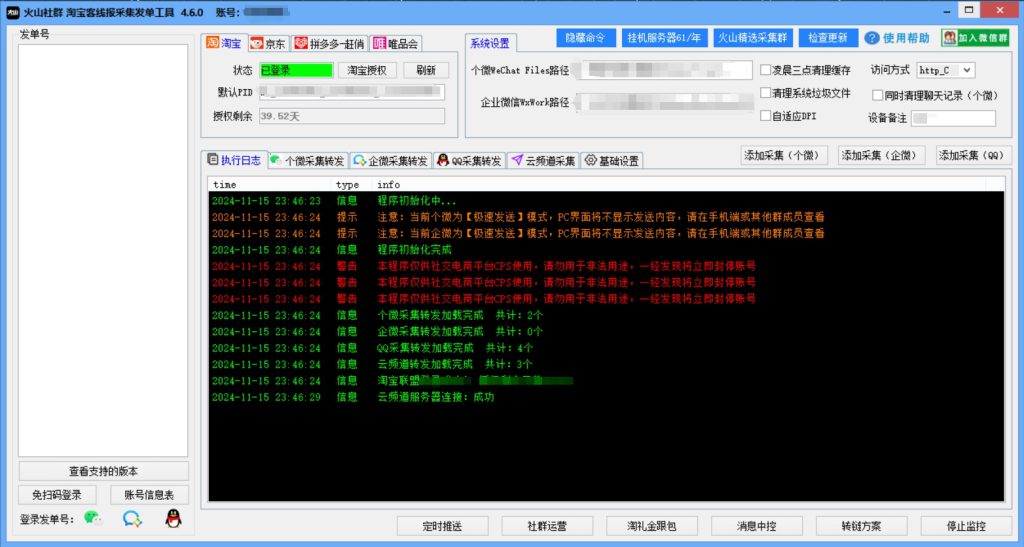Click the 淘礼金跟包 button
The width and height of the screenshot is (1024, 547).
coord(652,525)
